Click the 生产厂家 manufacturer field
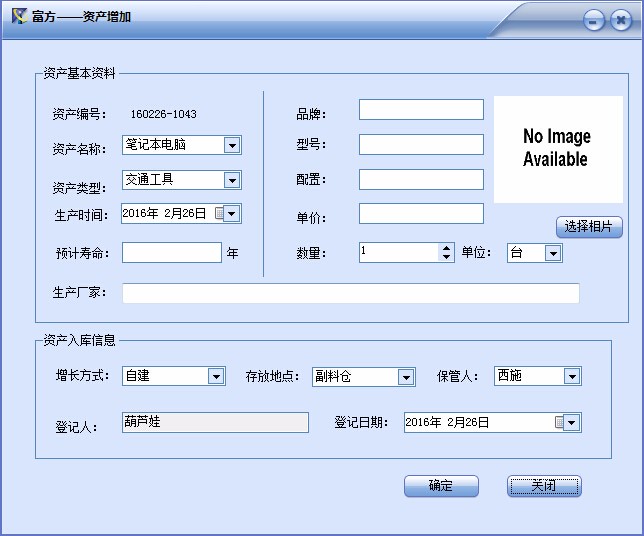The image size is (644, 536). (x=350, y=293)
